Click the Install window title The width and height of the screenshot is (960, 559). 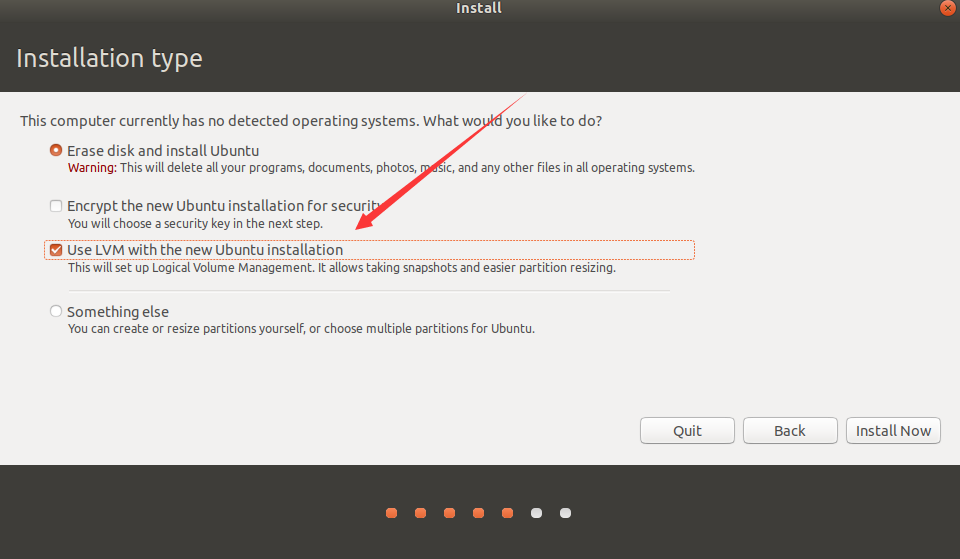pos(479,8)
